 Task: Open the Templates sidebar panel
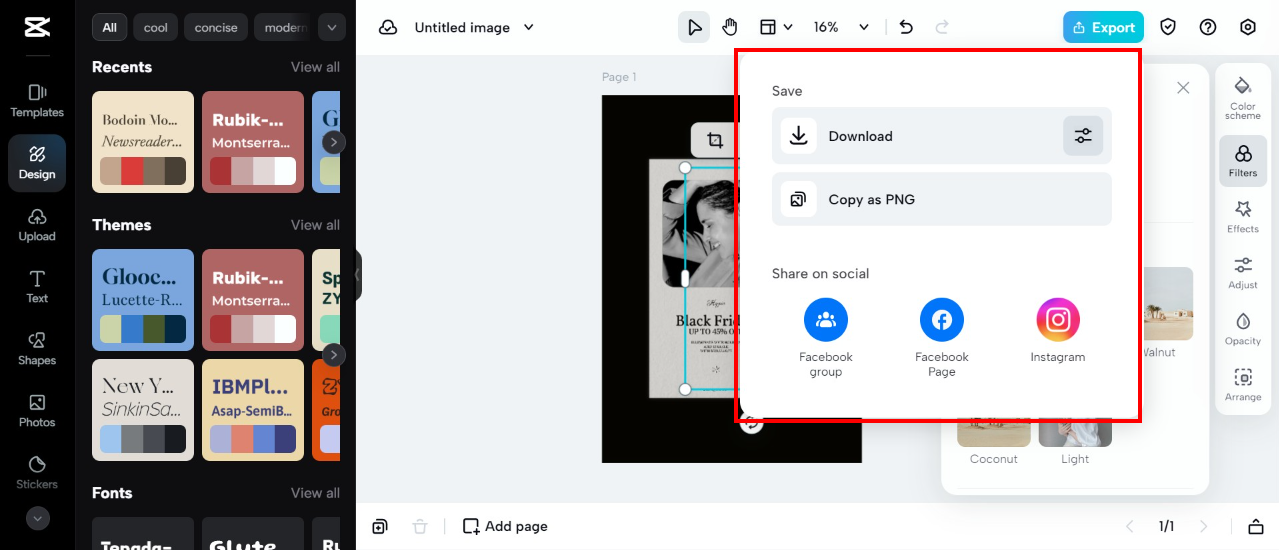(37, 101)
